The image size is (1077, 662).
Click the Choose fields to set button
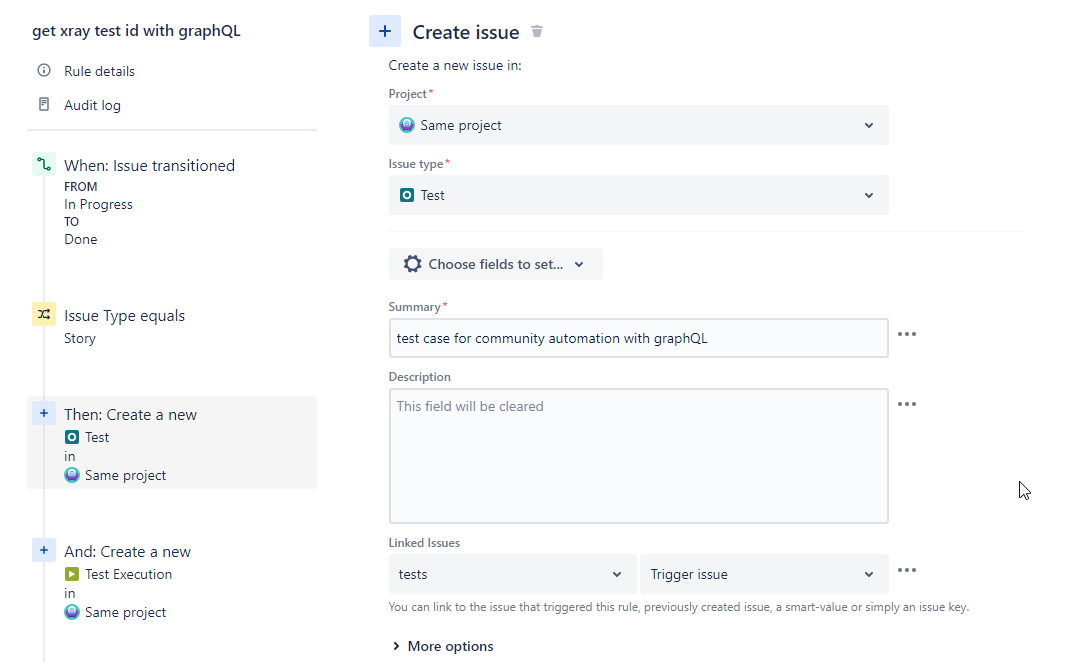(495, 264)
